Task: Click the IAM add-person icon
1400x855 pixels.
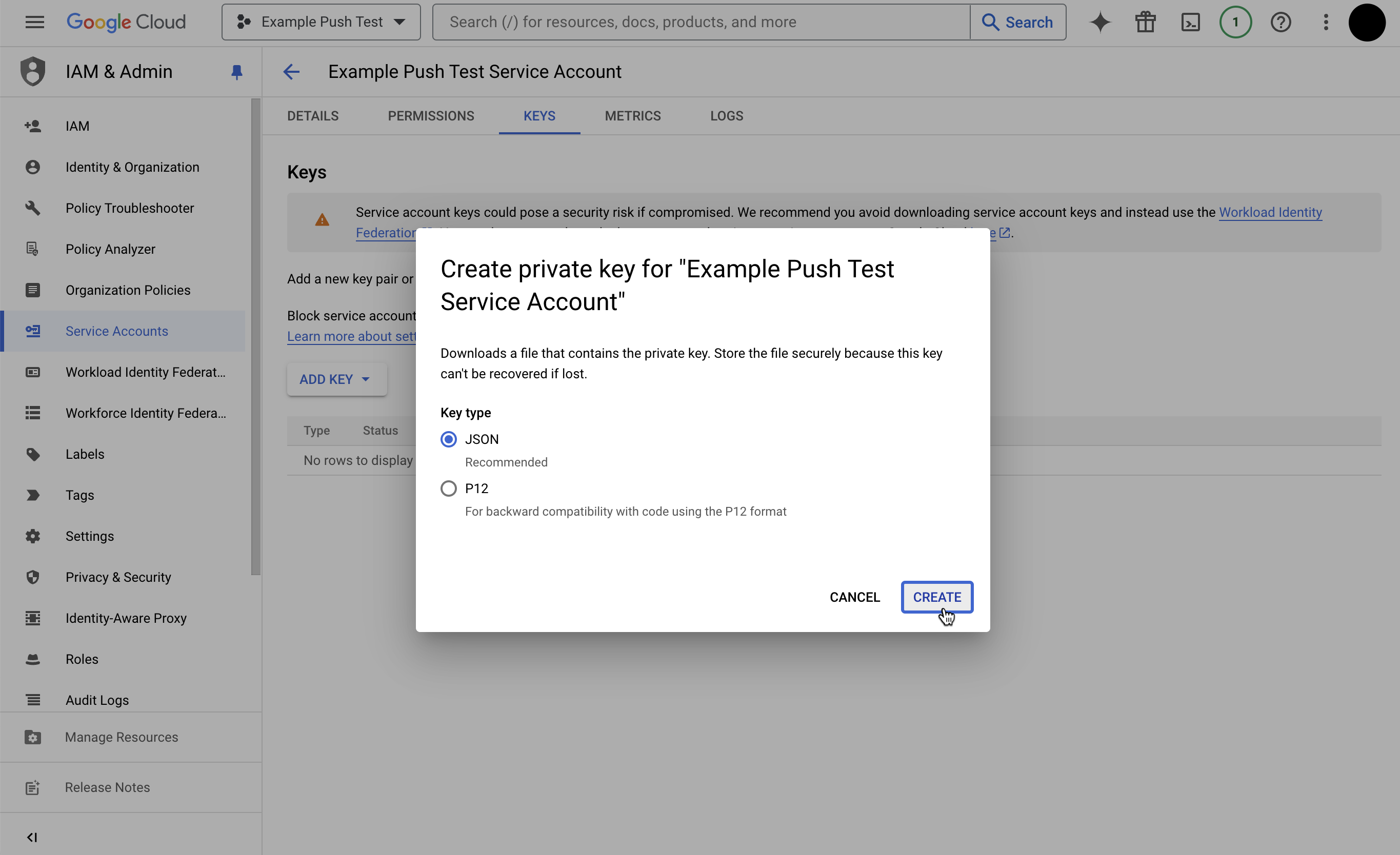Action: pos(33,126)
